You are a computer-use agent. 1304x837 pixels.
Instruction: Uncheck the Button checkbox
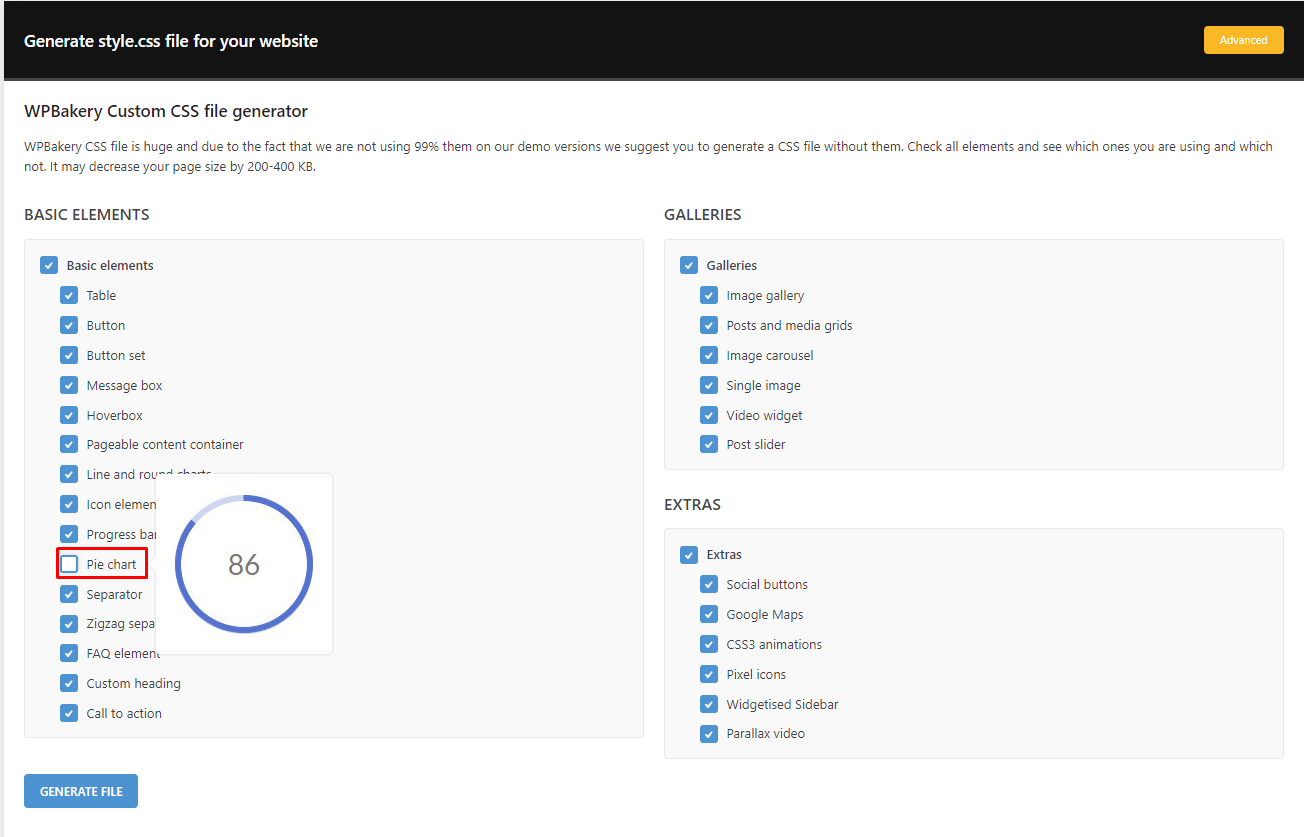[x=69, y=325]
